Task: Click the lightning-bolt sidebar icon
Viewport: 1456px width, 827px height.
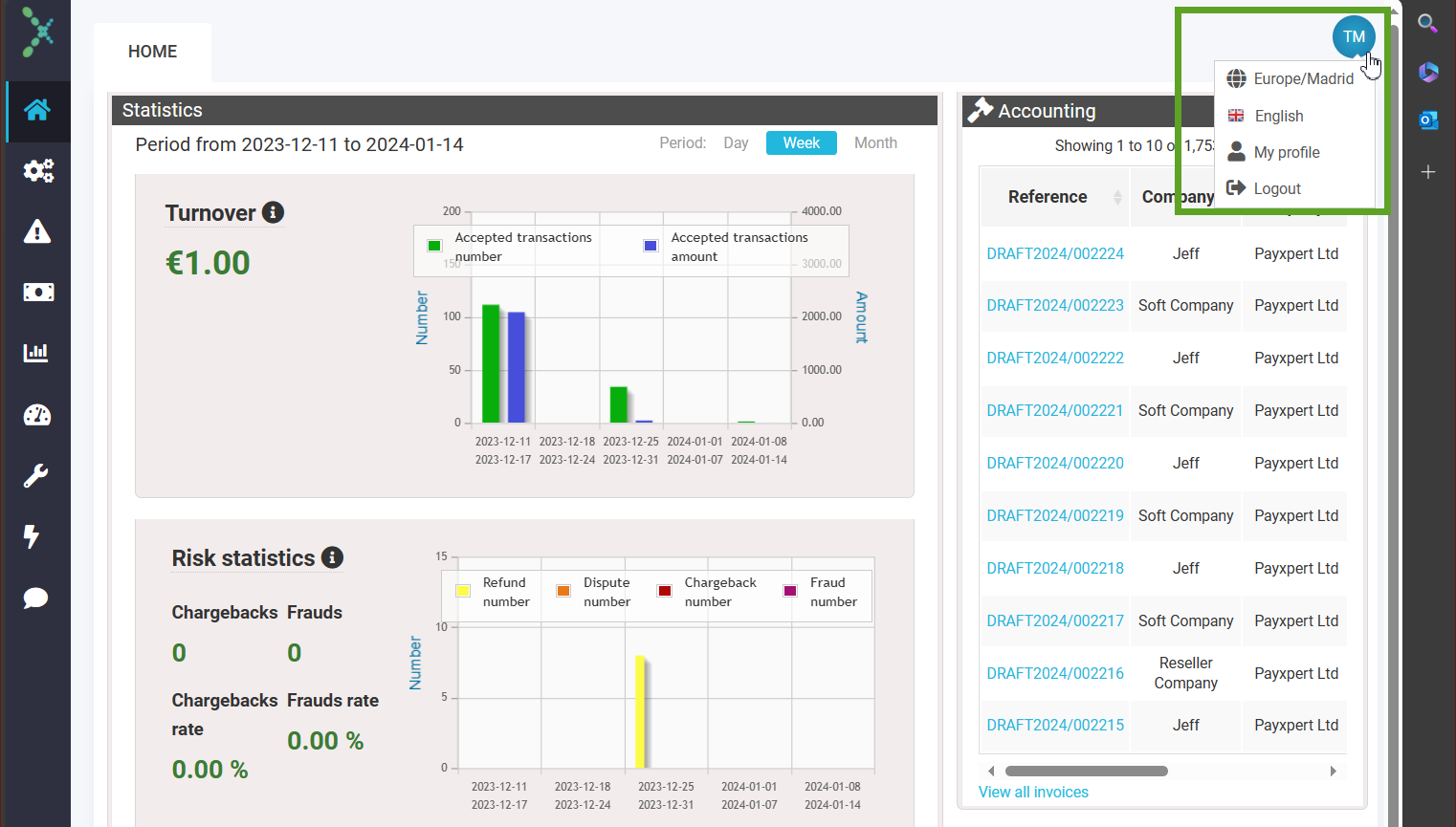Action: pos(35,536)
